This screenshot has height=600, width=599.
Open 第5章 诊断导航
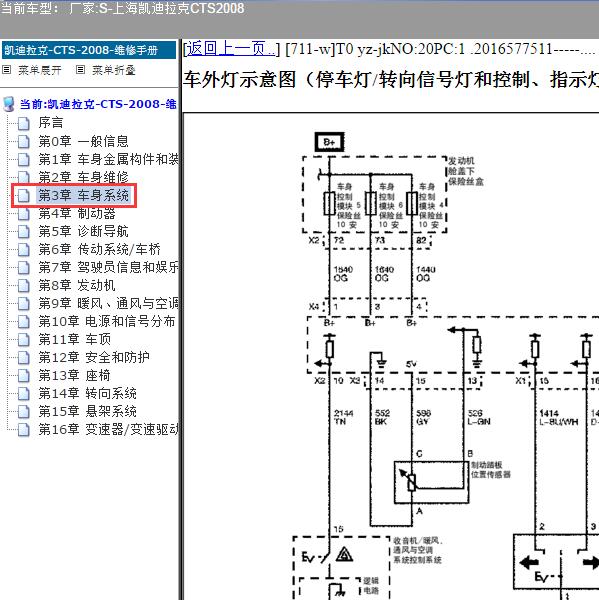point(83,232)
